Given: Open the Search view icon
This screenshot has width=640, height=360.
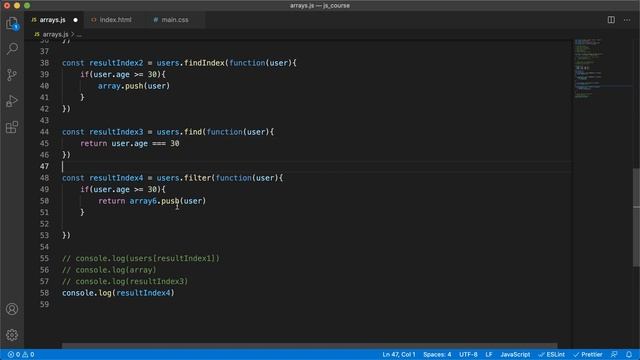Looking at the screenshot, I should (x=12, y=49).
